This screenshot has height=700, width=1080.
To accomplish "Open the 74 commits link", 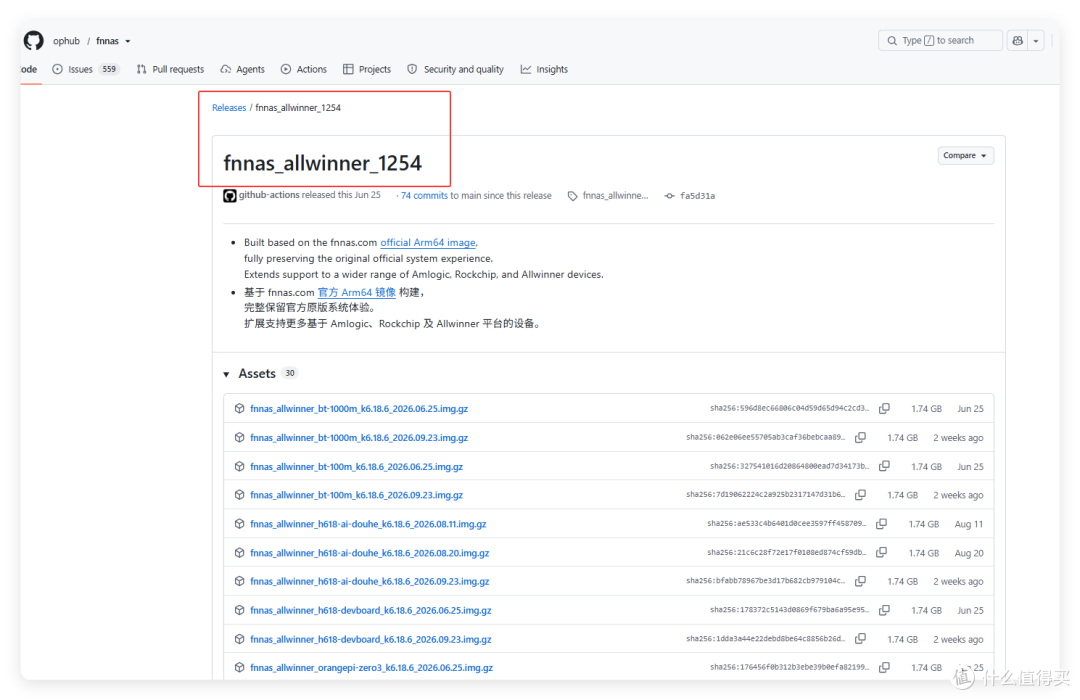I will click(x=424, y=196).
